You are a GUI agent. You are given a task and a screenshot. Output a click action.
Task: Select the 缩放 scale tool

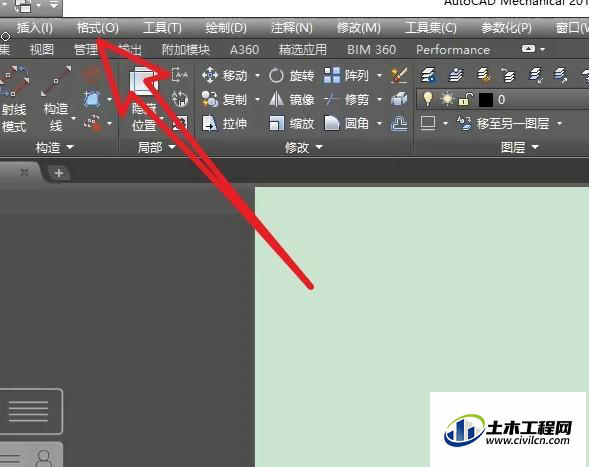[292, 123]
